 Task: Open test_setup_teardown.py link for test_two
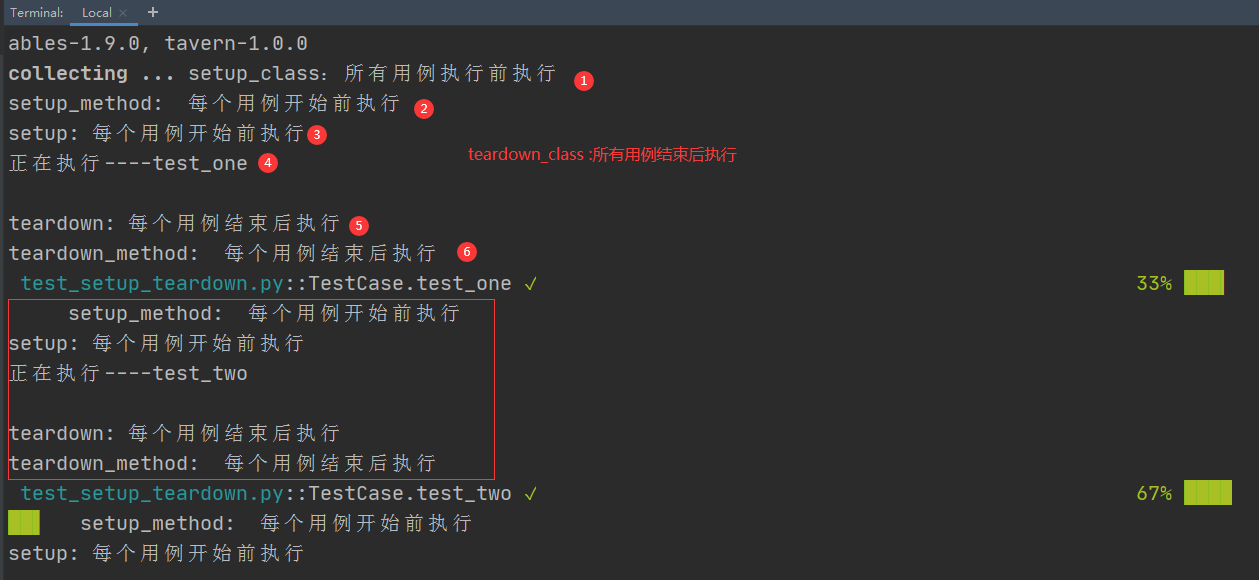tap(153, 494)
